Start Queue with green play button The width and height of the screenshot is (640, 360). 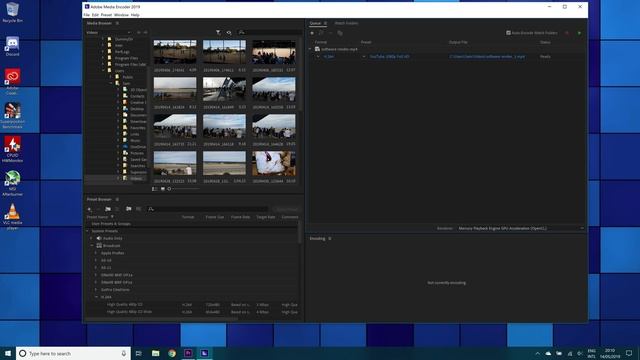tap(579, 33)
